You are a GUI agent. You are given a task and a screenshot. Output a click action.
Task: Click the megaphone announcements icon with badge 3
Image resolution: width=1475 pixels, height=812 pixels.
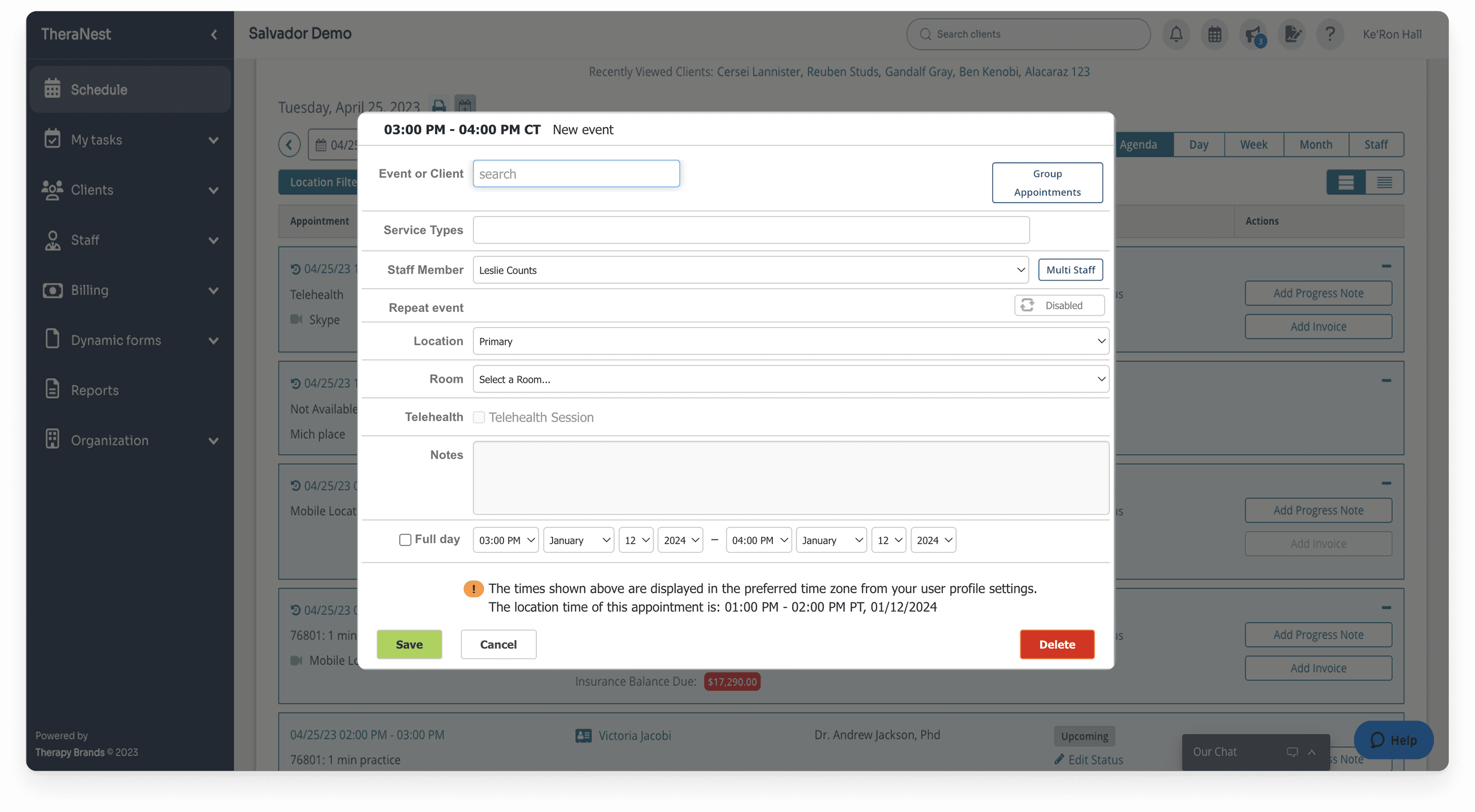[x=1253, y=34]
